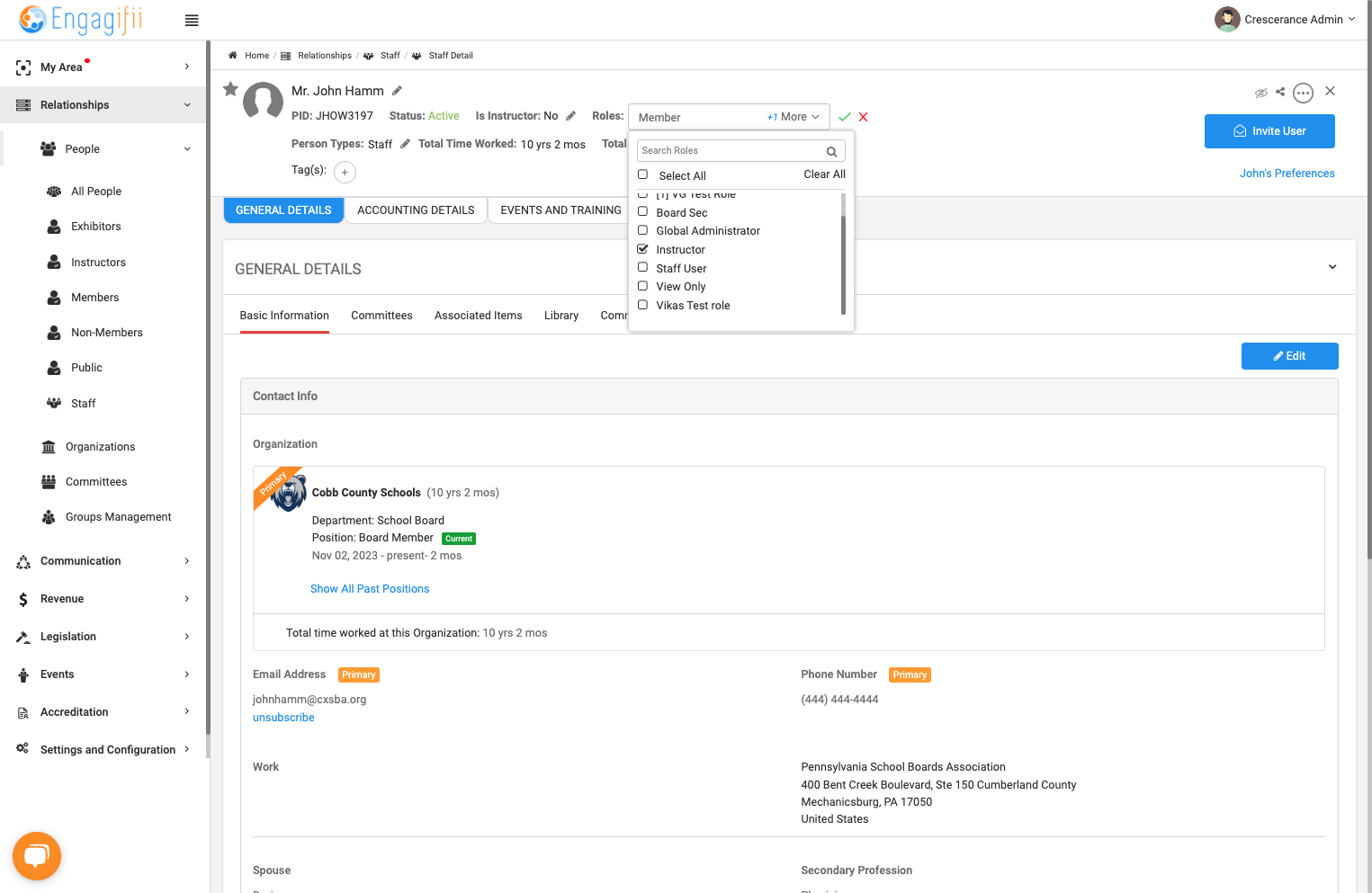Check the Staff User role

(642, 267)
